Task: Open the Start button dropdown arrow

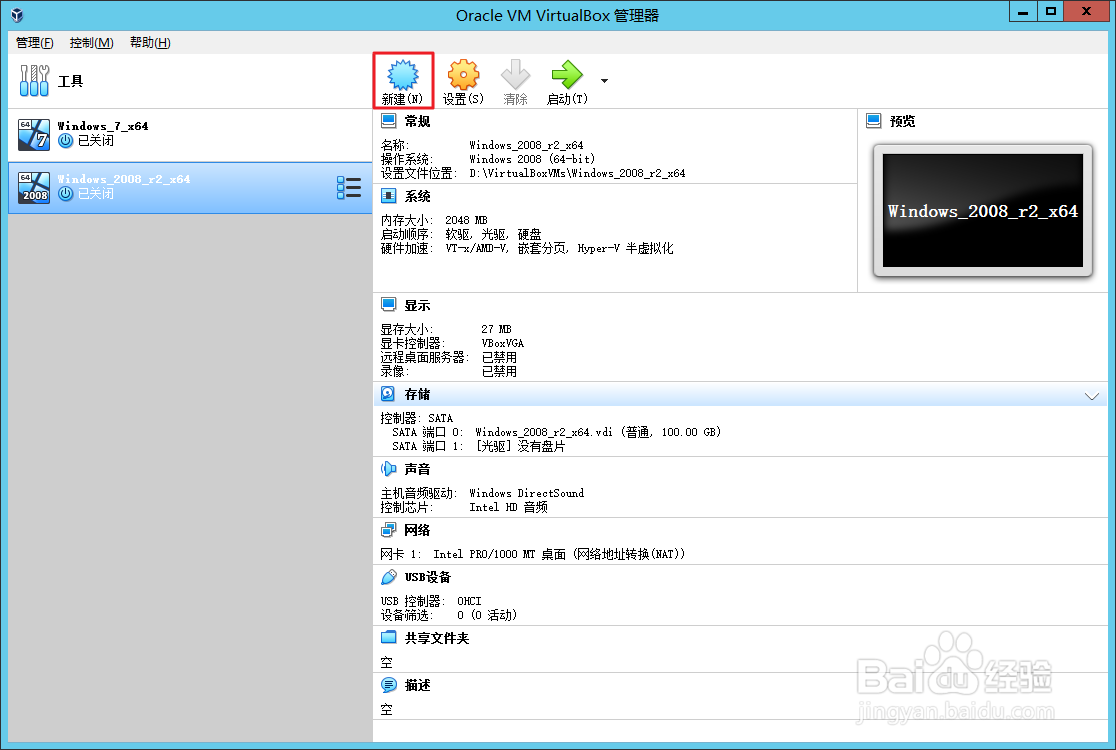Action: pyautogui.click(x=604, y=81)
